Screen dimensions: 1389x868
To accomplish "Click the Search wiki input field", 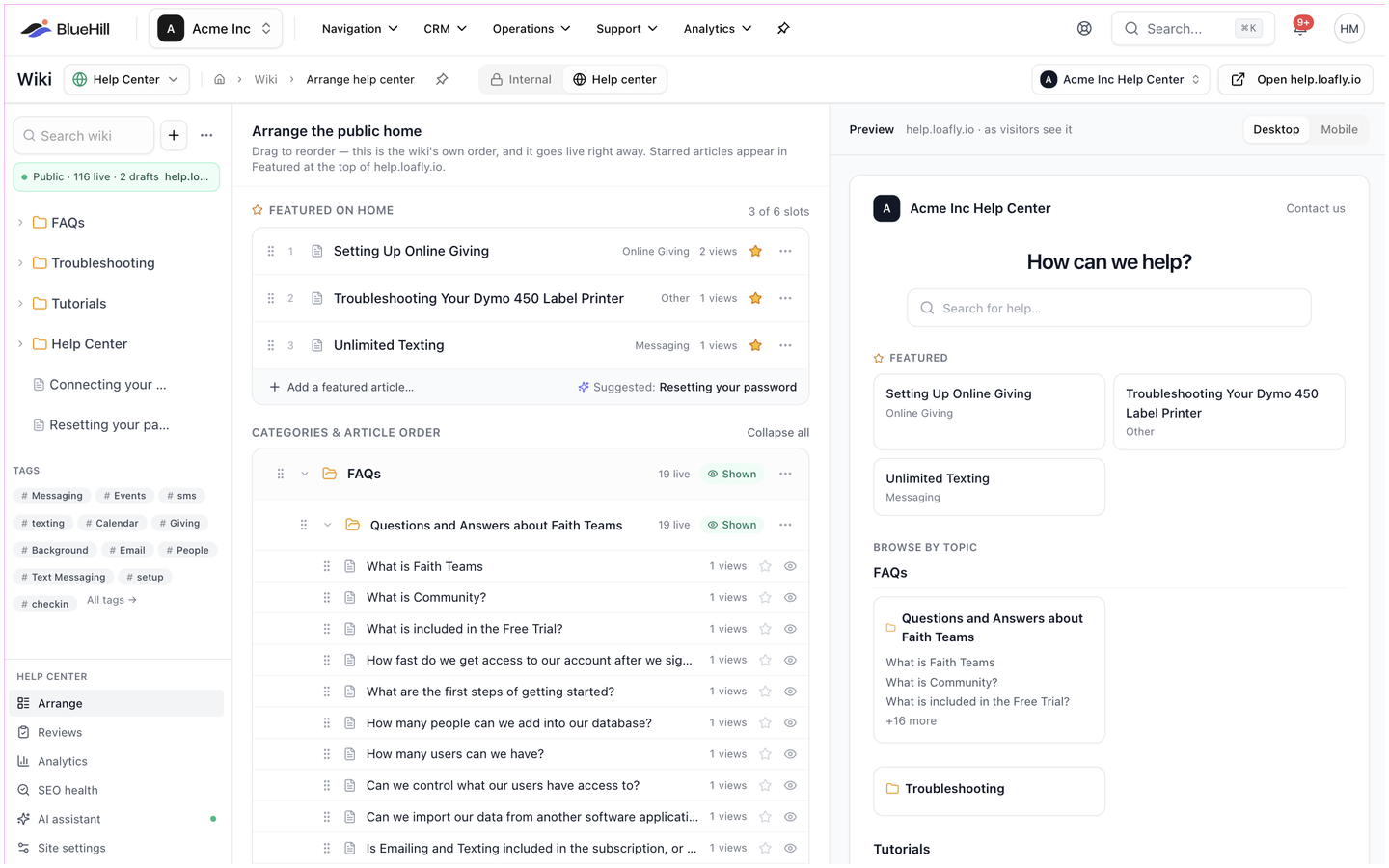I will [84, 136].
